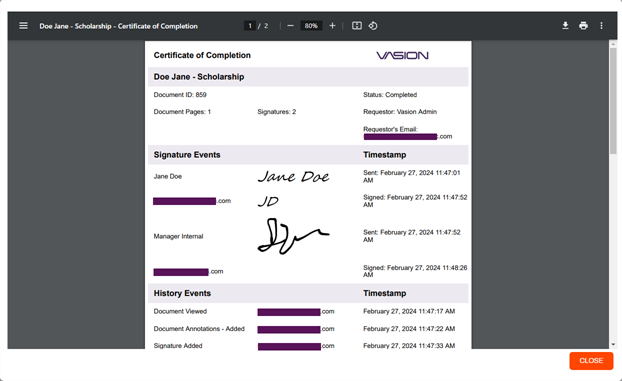Click the vertical scrollbar thumb
The height and width of the screenshot is (381, 622).
[613, 100]
